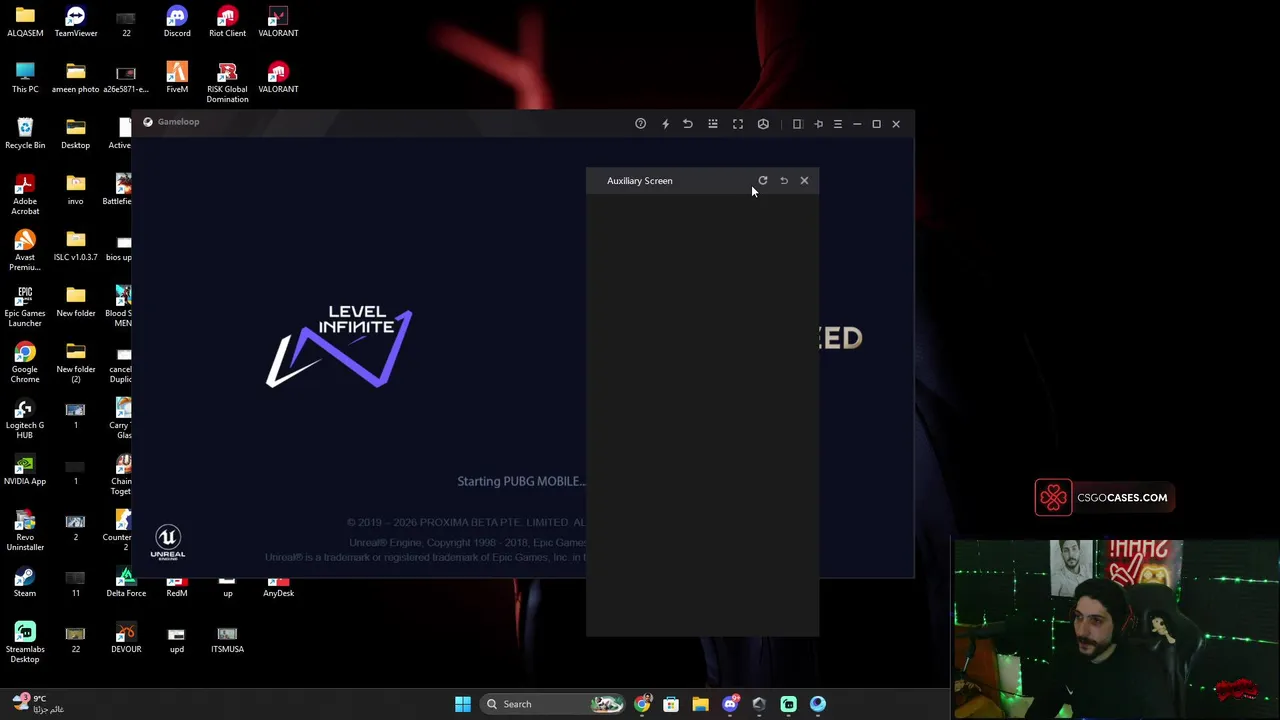
Task: Select the Revo Uninstaller desktop shortcut
Action: (25, 531)
